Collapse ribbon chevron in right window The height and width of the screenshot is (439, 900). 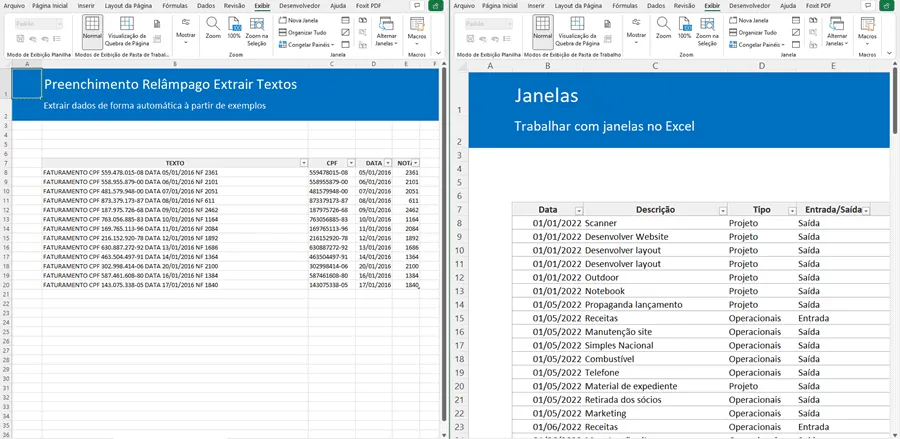click(x=889, y=52)
